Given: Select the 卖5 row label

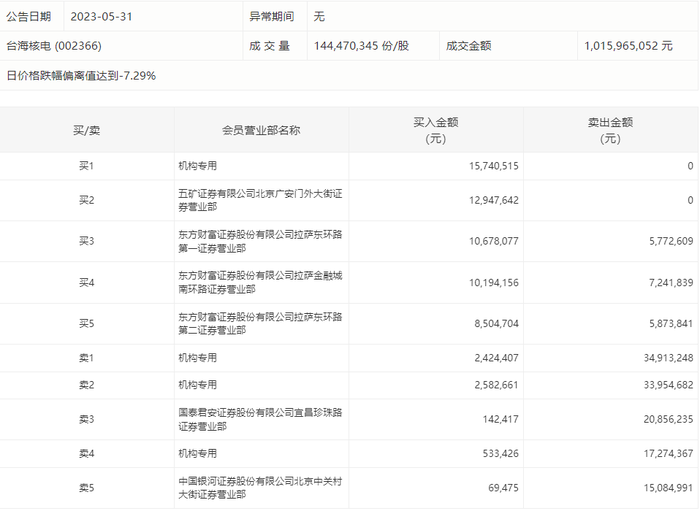Looking at the screenshot, I should click(x=87, y=488).
